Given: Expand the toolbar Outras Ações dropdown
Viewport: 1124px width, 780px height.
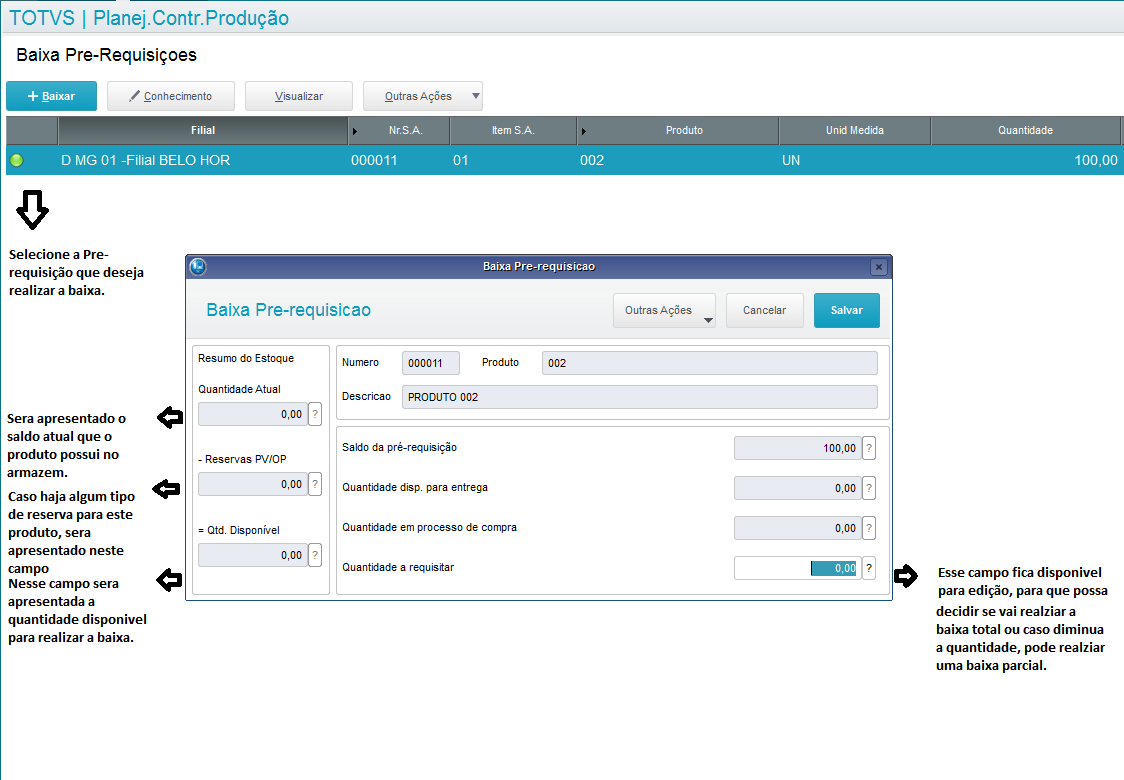Looking at the screenshot, I should point(422,96).
